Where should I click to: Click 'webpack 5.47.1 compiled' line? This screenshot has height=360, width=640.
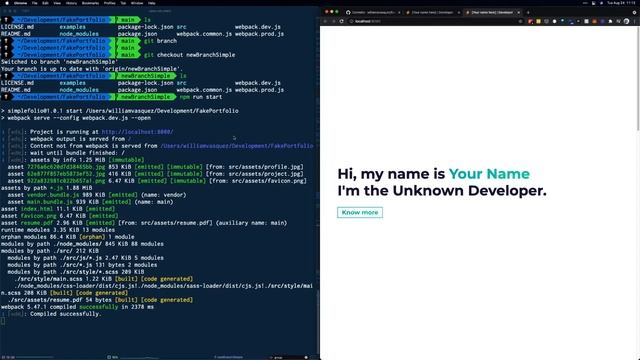coord(77,307)
